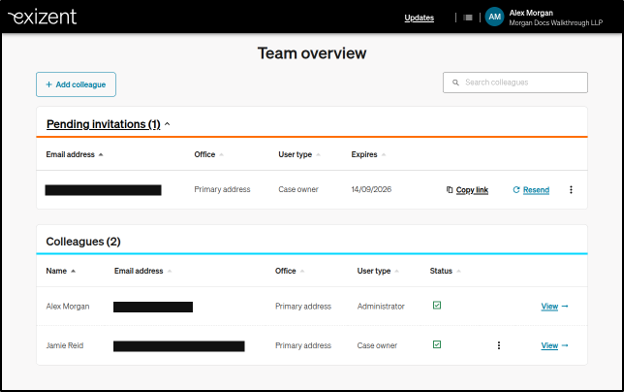Click the redacted pending invitation email
This screenshot has width=624, height=392.
tap(103, 190)
